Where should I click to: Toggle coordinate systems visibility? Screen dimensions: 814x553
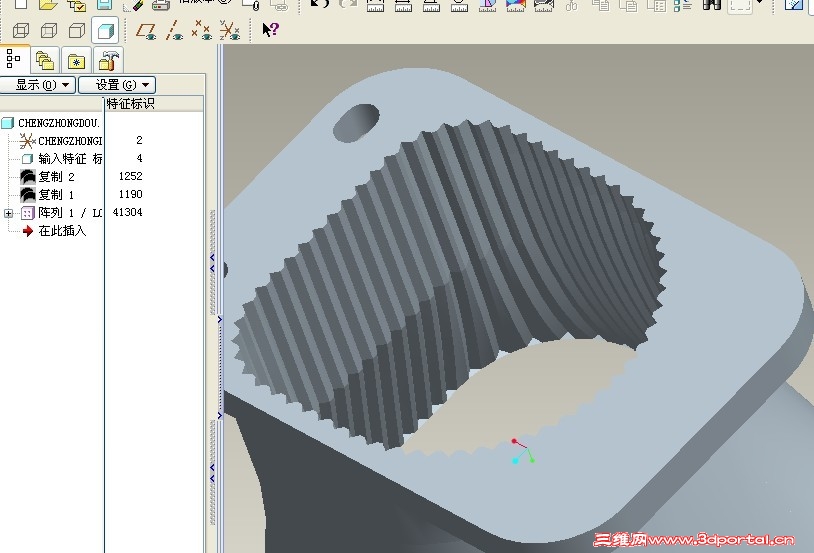(x=229, y=31)
